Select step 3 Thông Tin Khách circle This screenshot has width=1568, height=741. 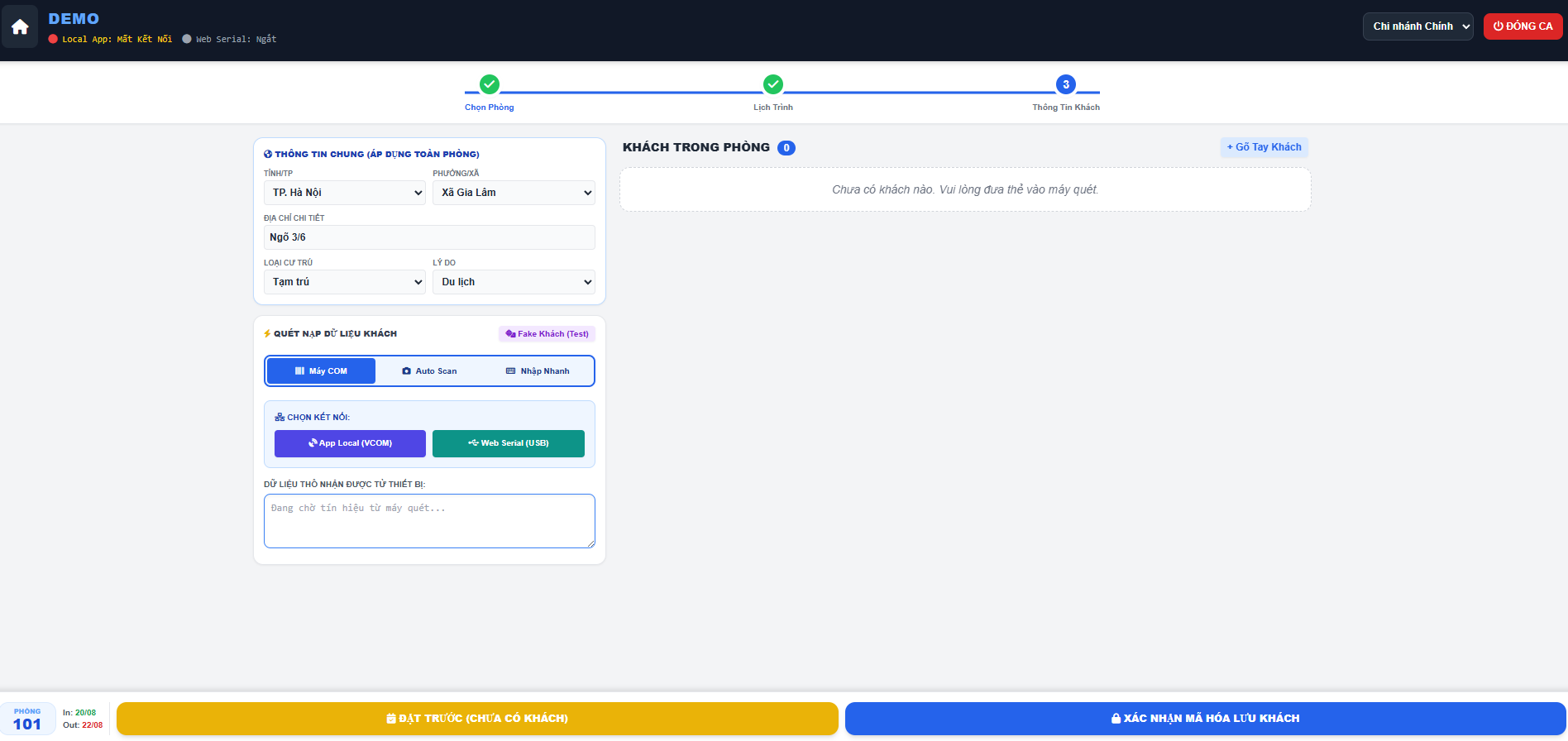[1066, 84]
